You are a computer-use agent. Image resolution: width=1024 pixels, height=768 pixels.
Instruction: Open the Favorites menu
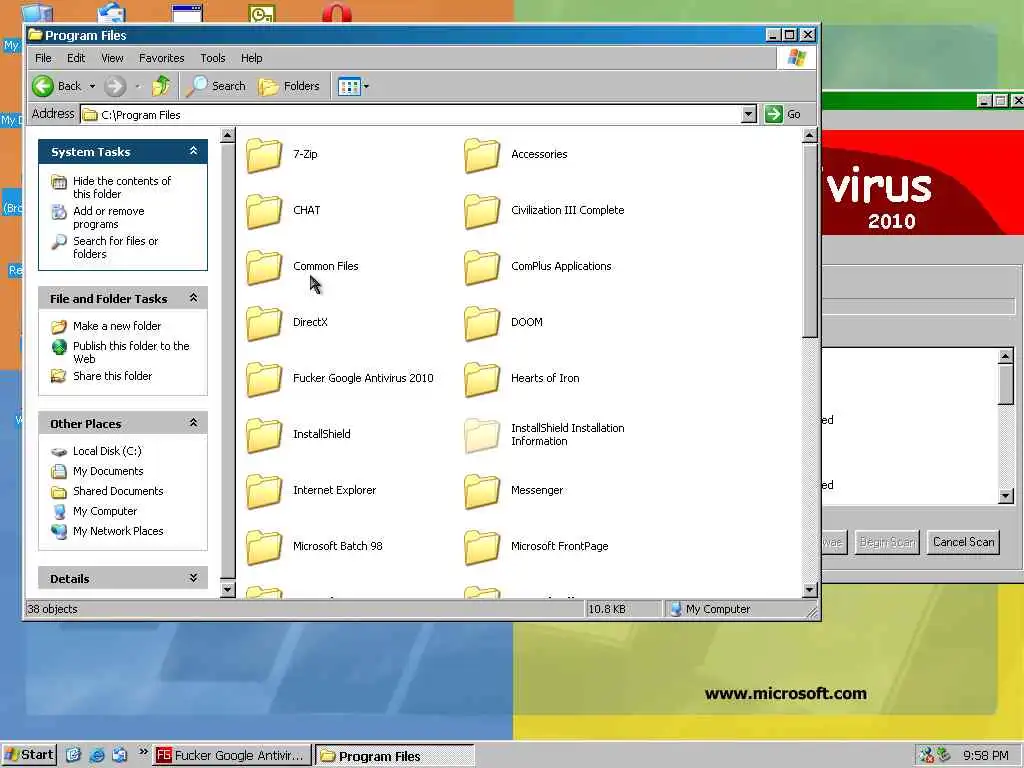tap(161, 58)
